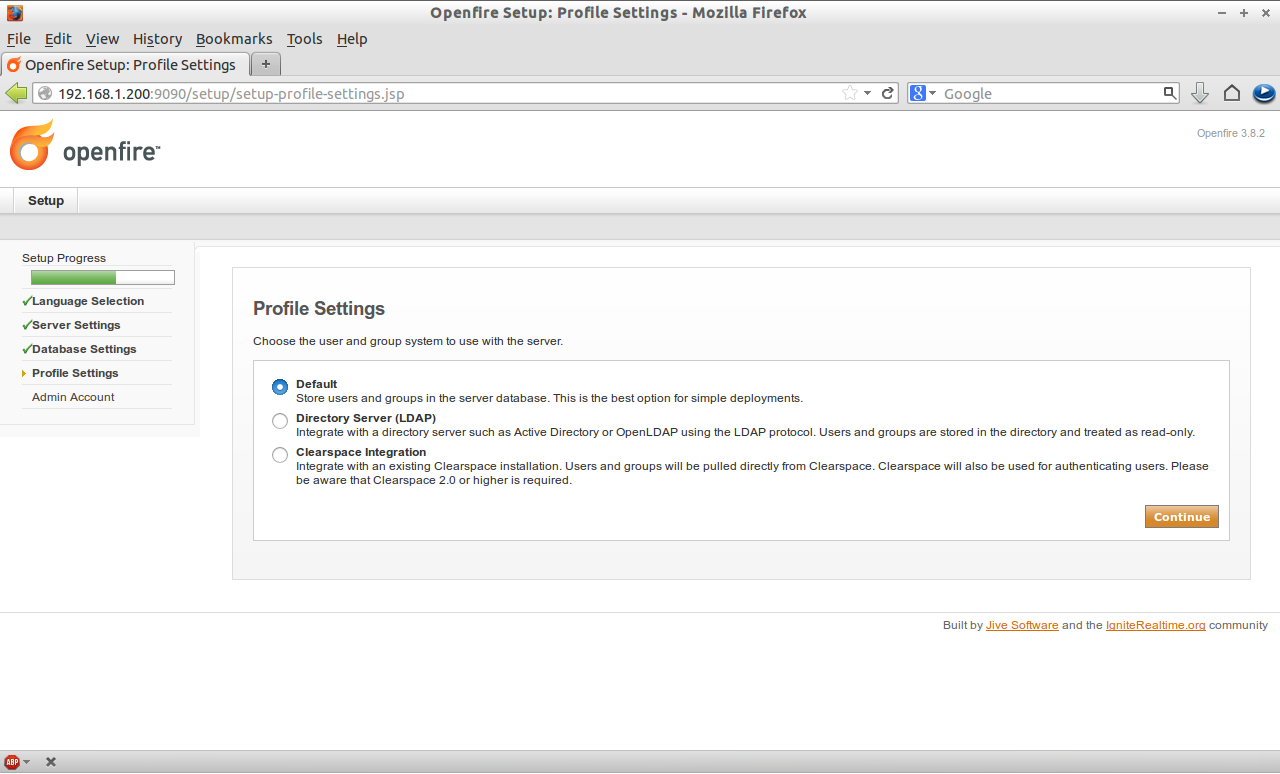Click the Setup navigation tab

[46, 201]
